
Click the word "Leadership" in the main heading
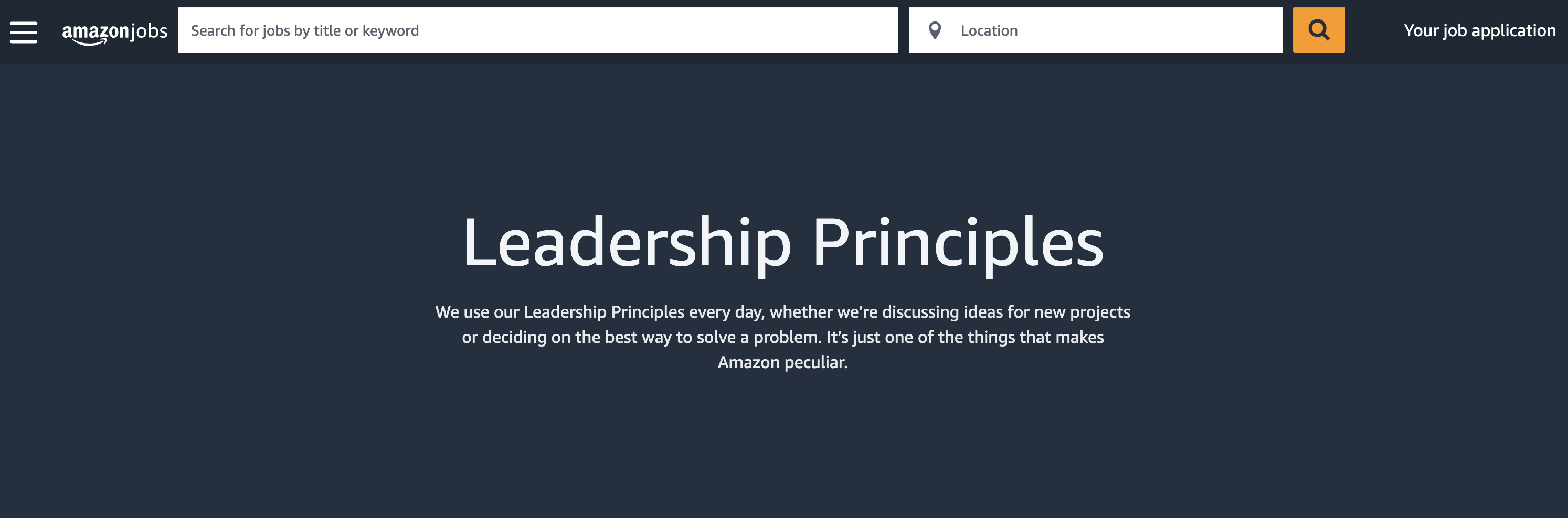tap(627, 243)
